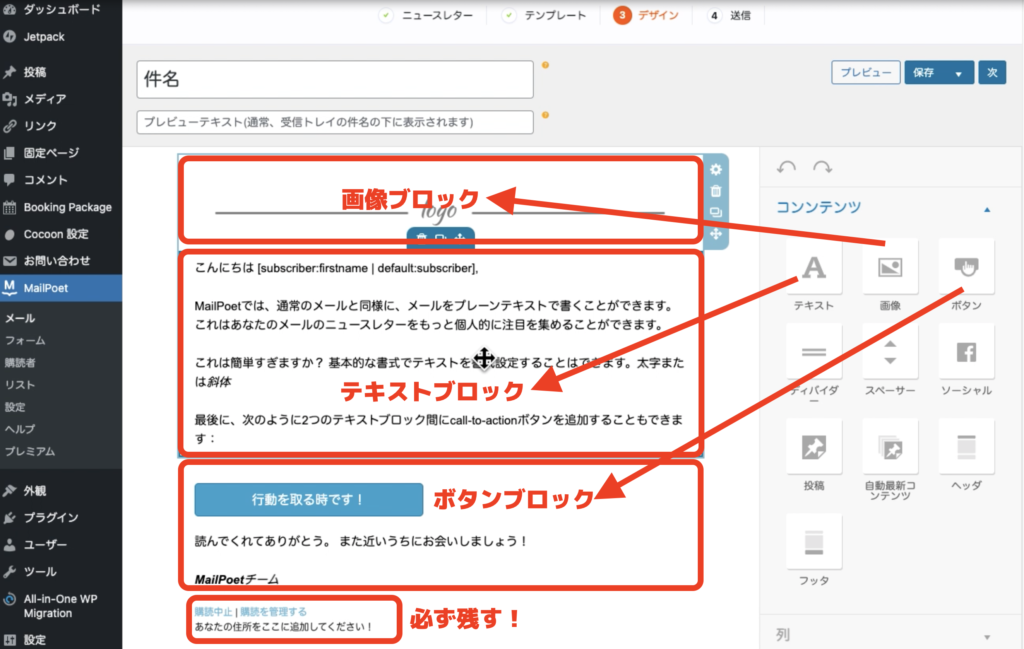Viewport: 1024px width, 649px height.
Task: Select step 3 デザイン
Action: click(x=647, y=15)
